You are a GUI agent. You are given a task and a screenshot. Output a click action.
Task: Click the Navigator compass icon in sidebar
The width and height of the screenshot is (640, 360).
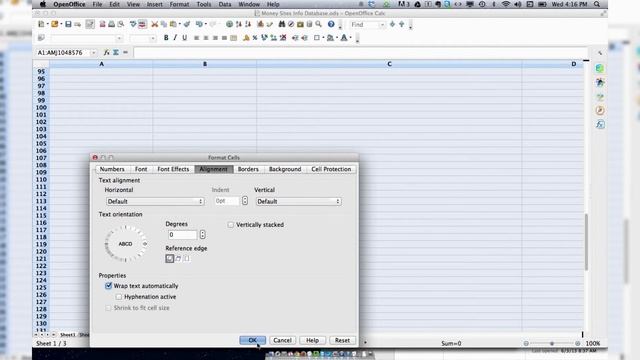600,110
